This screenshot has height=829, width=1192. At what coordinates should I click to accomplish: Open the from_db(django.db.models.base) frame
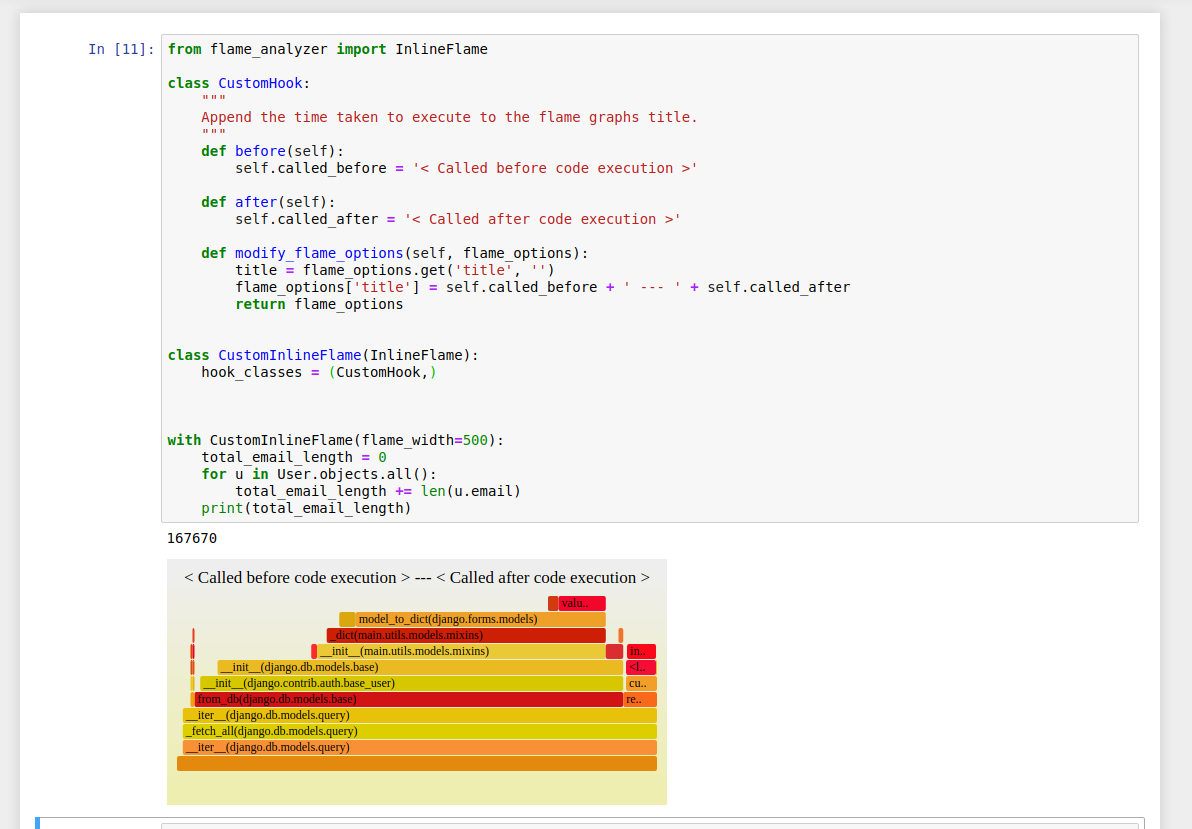tap(408, 699)
